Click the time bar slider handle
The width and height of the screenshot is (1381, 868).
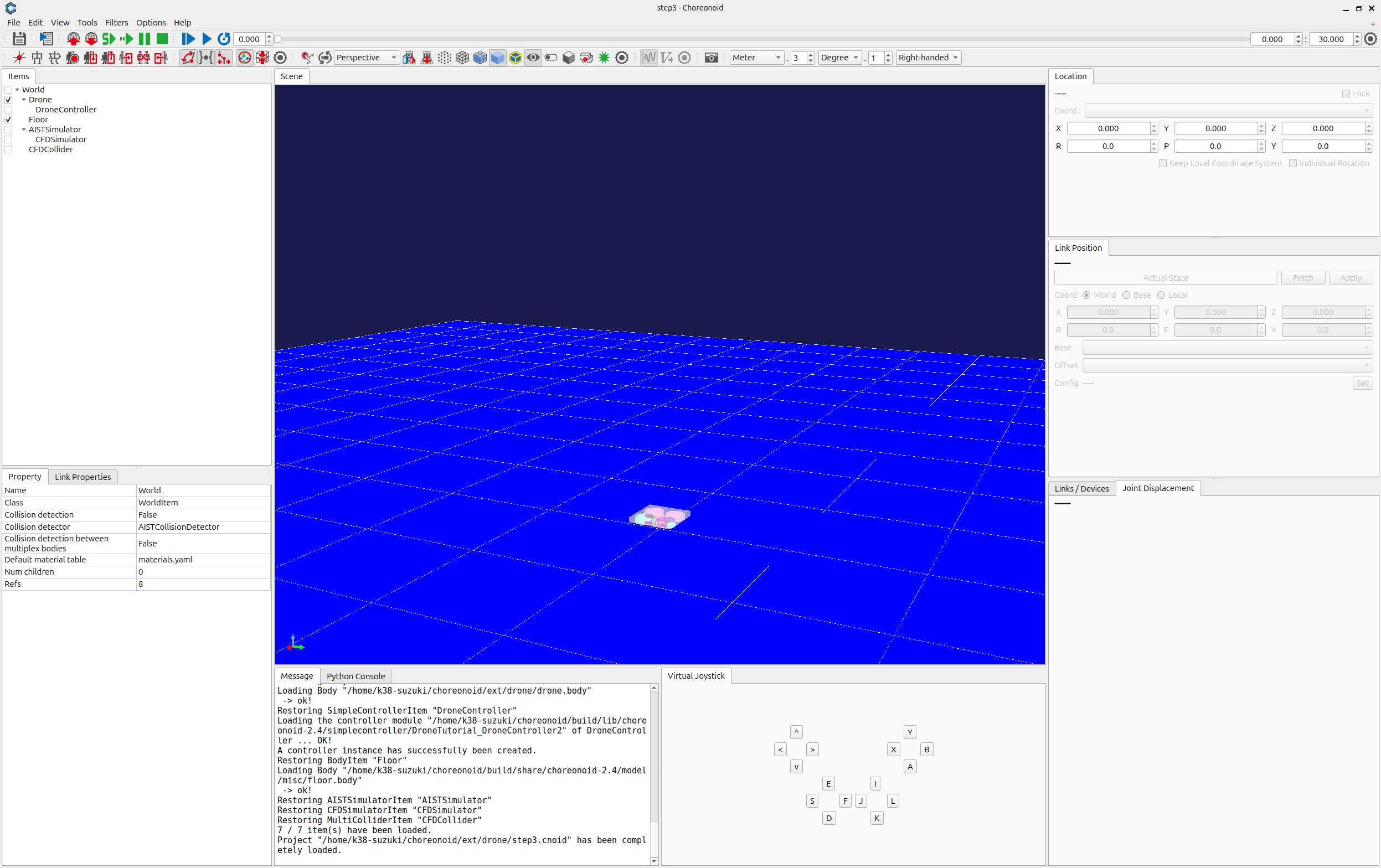(277, 39)
